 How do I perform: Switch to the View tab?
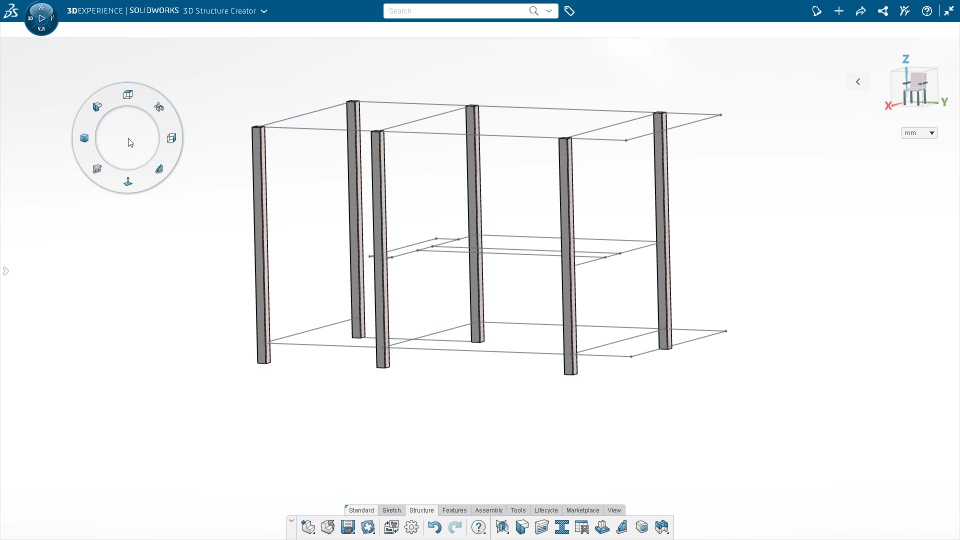[x=614, y=510]
